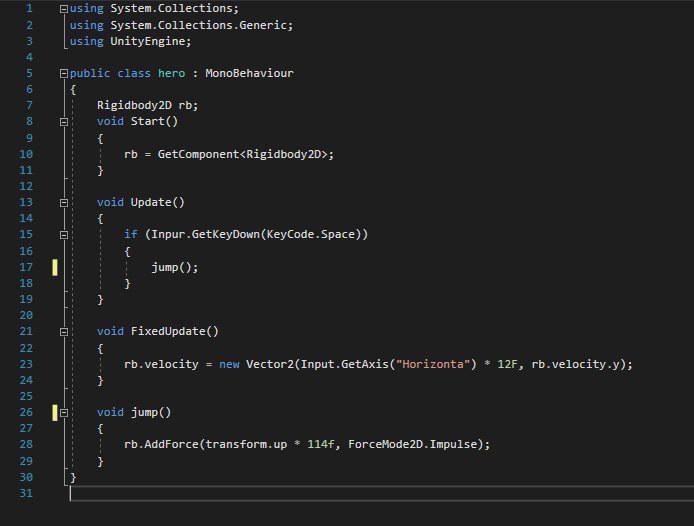The height and width of the screenshot is (526, 694).
Task: Click line number 26 in gutter
Action: tap(26, 412)
